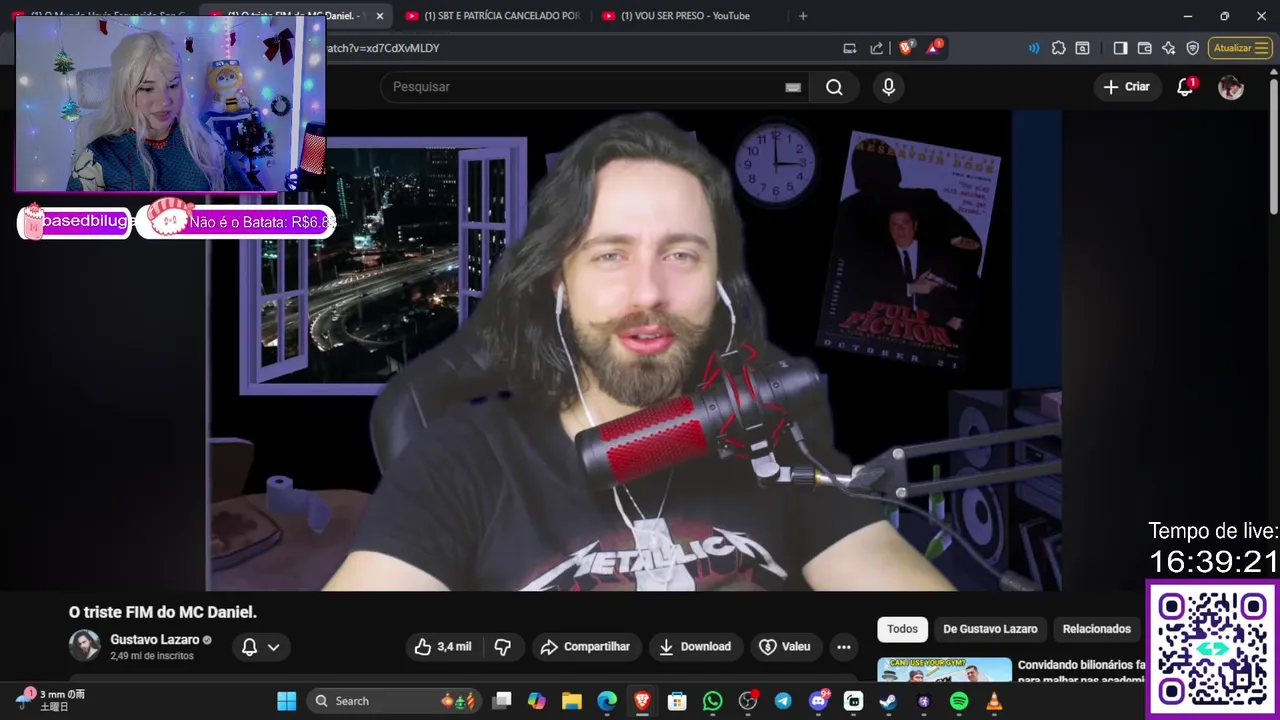
Task: Open Telegram in taskbar
Action: [783, 701]
